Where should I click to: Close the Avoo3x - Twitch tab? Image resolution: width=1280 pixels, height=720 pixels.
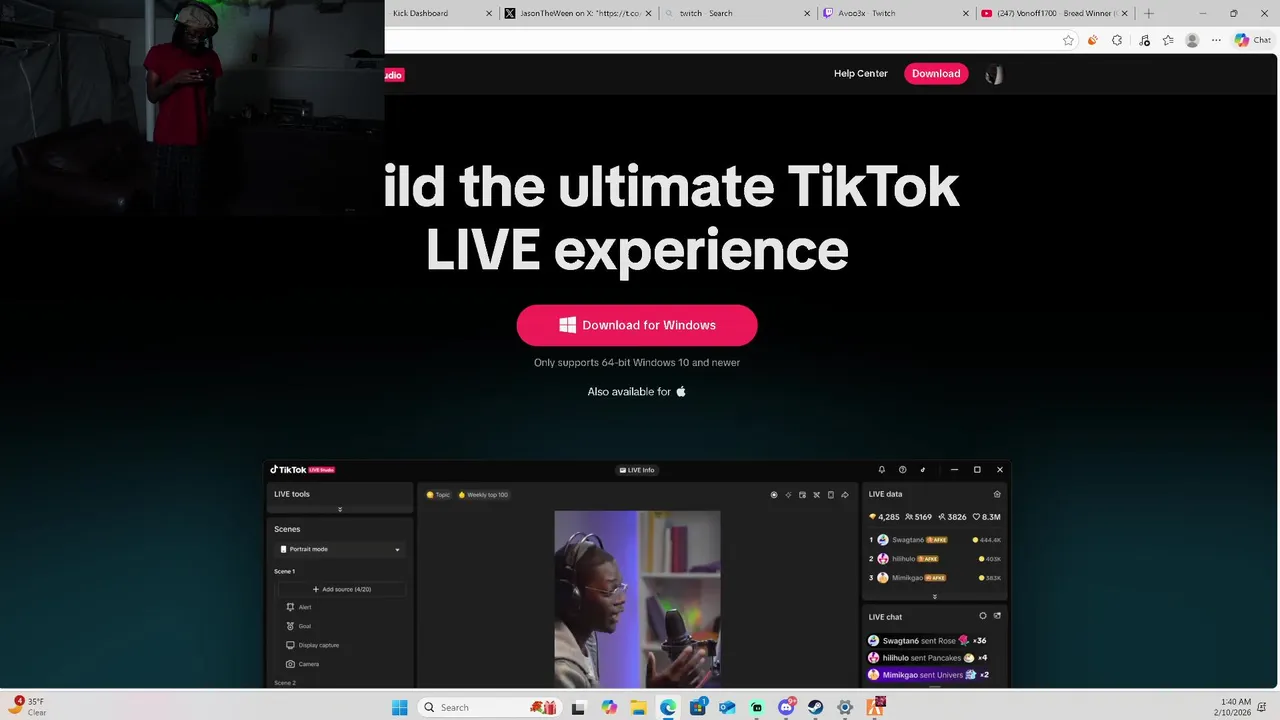(x=965, y=14)
